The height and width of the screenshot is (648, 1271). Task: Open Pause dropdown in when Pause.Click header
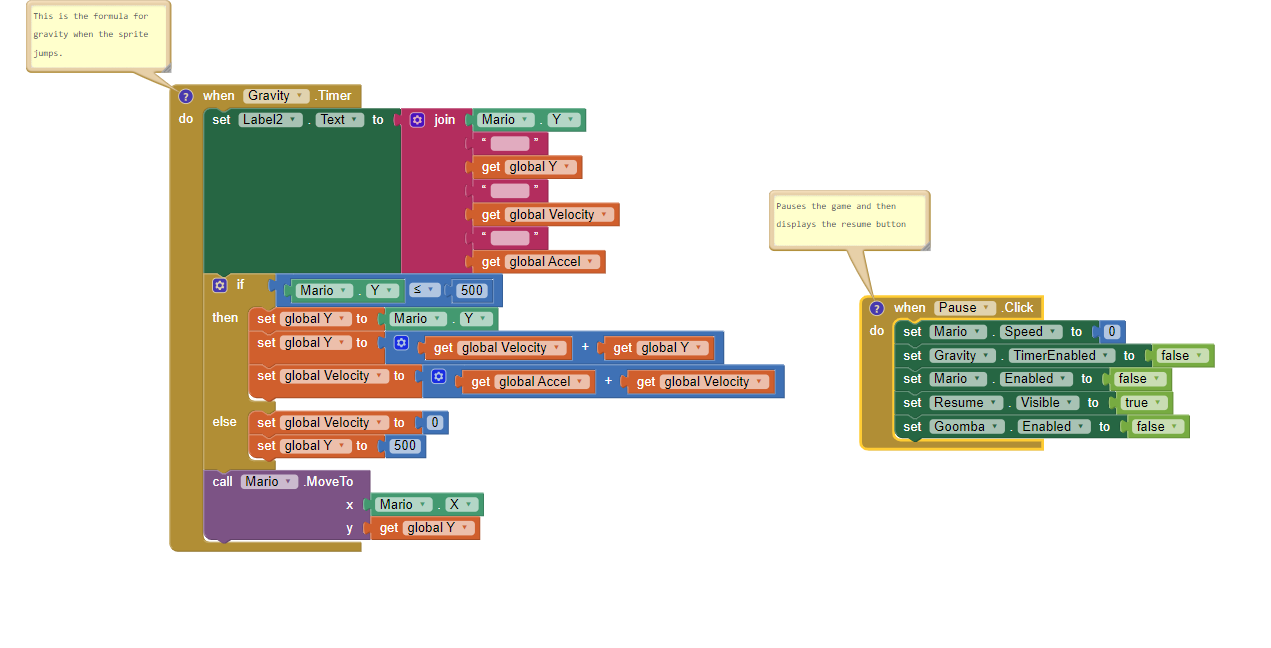[x=965, y=308]
